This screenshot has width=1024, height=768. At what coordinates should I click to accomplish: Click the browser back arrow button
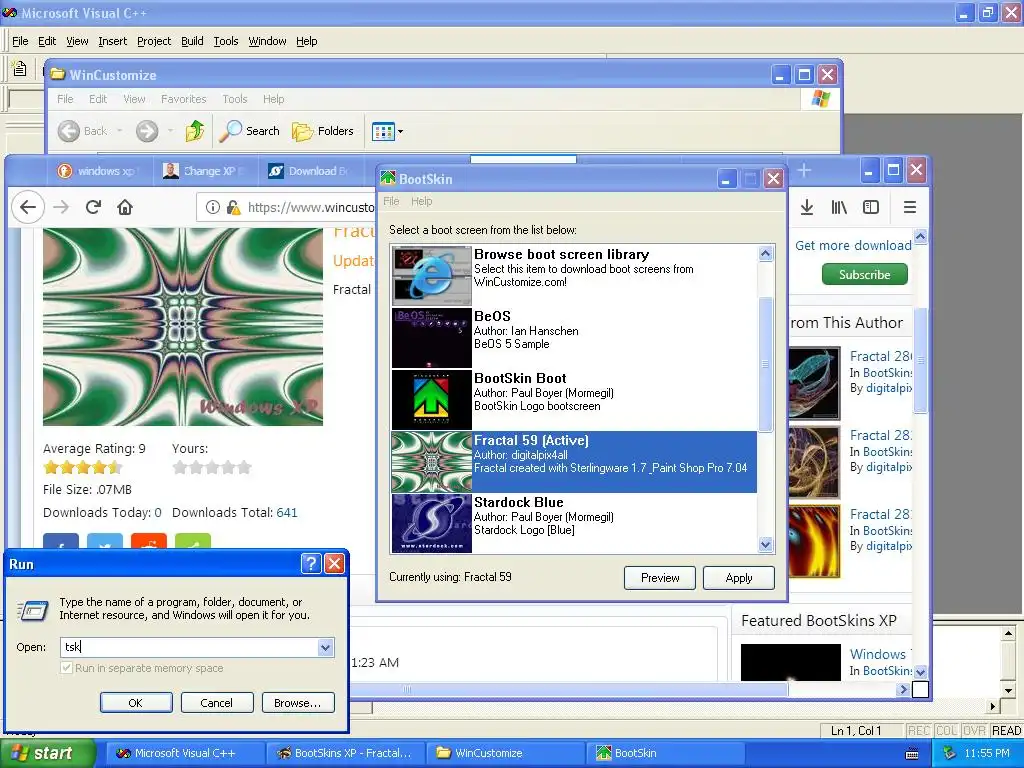tap(28, 207)
